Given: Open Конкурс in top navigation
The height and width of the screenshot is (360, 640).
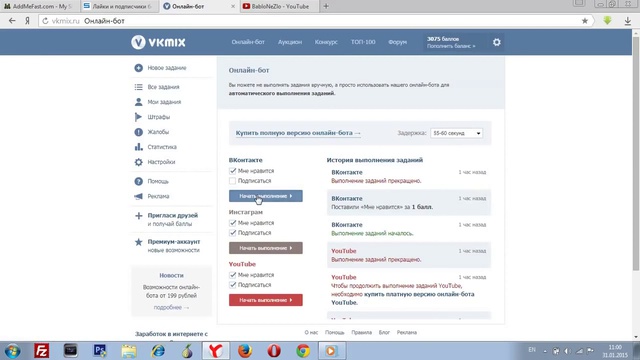Looking at the screenshot, I should pos(326,42).
